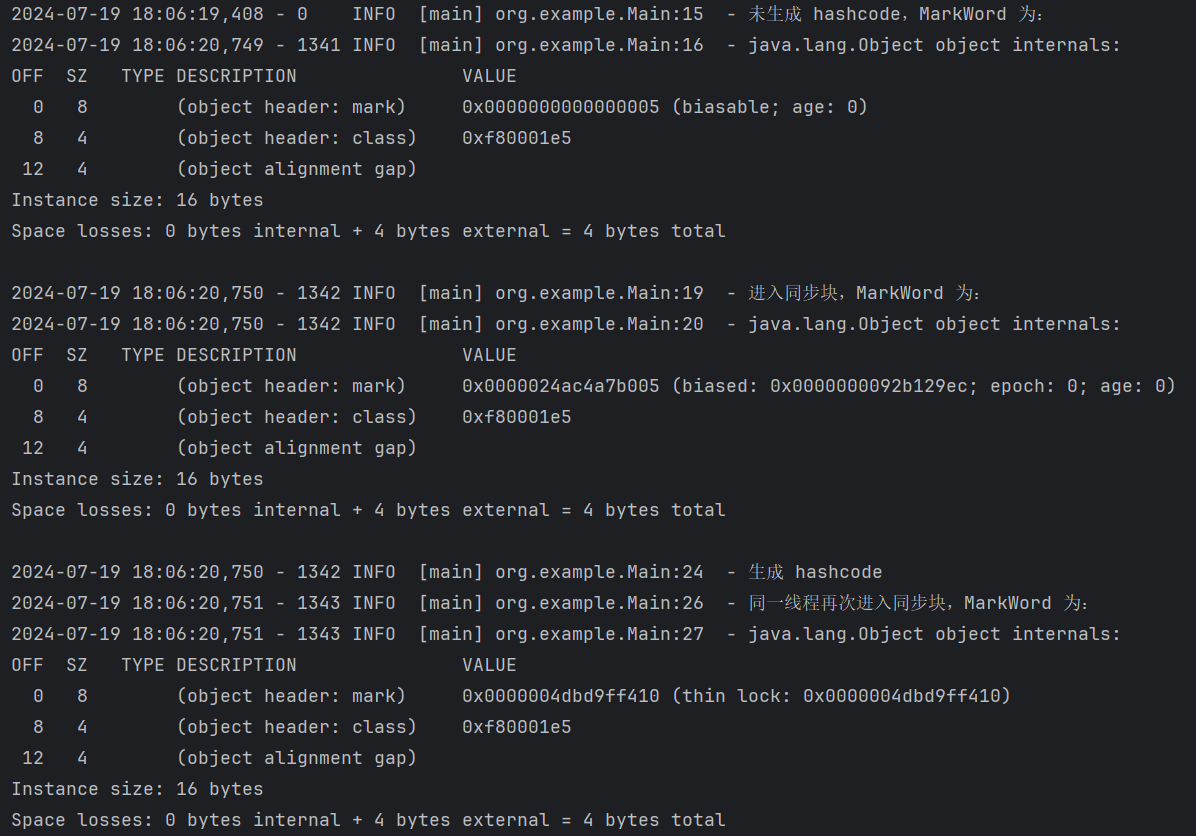1196x836 pixels.
Task: Click the "未生成 hashcode" log message
Action: [x=823, y=14]
